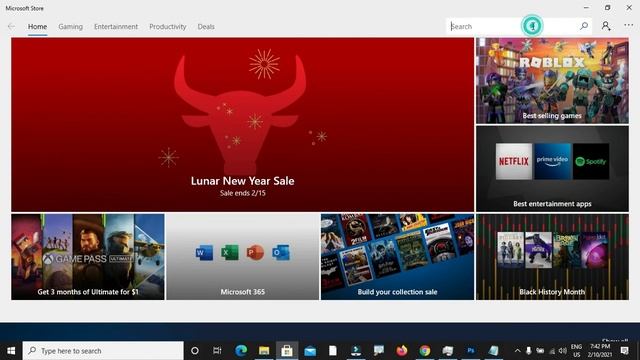Click the volume speaker tray icon
This screenshot has height=360, width=640.
[x=562, y=351]
